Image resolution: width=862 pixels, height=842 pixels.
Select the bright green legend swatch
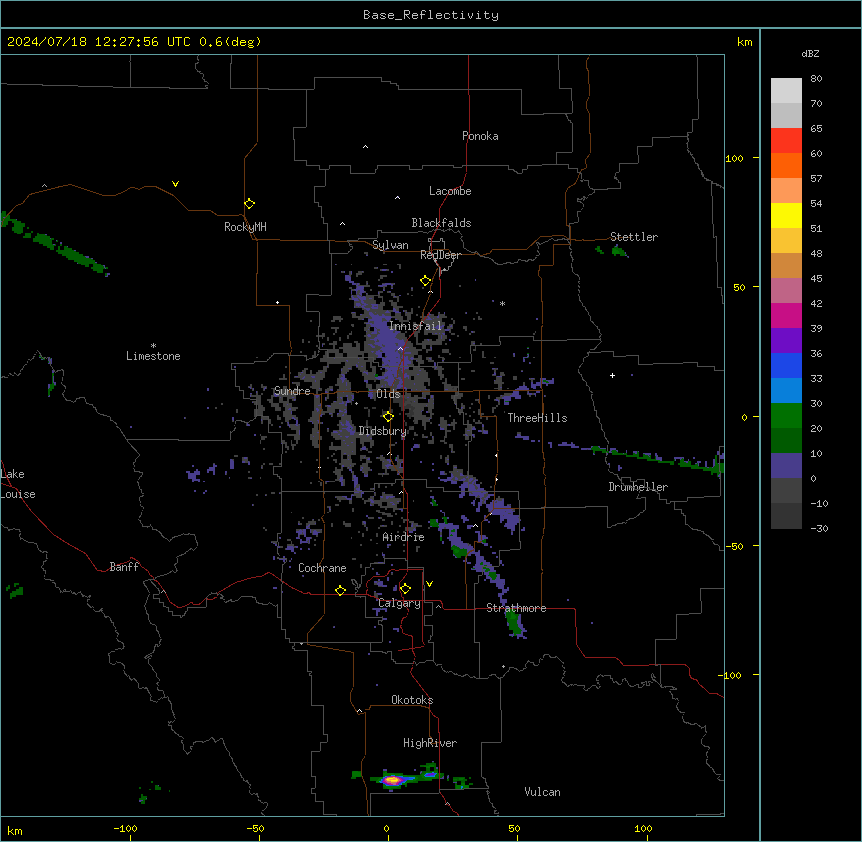(x=786, y=416)
